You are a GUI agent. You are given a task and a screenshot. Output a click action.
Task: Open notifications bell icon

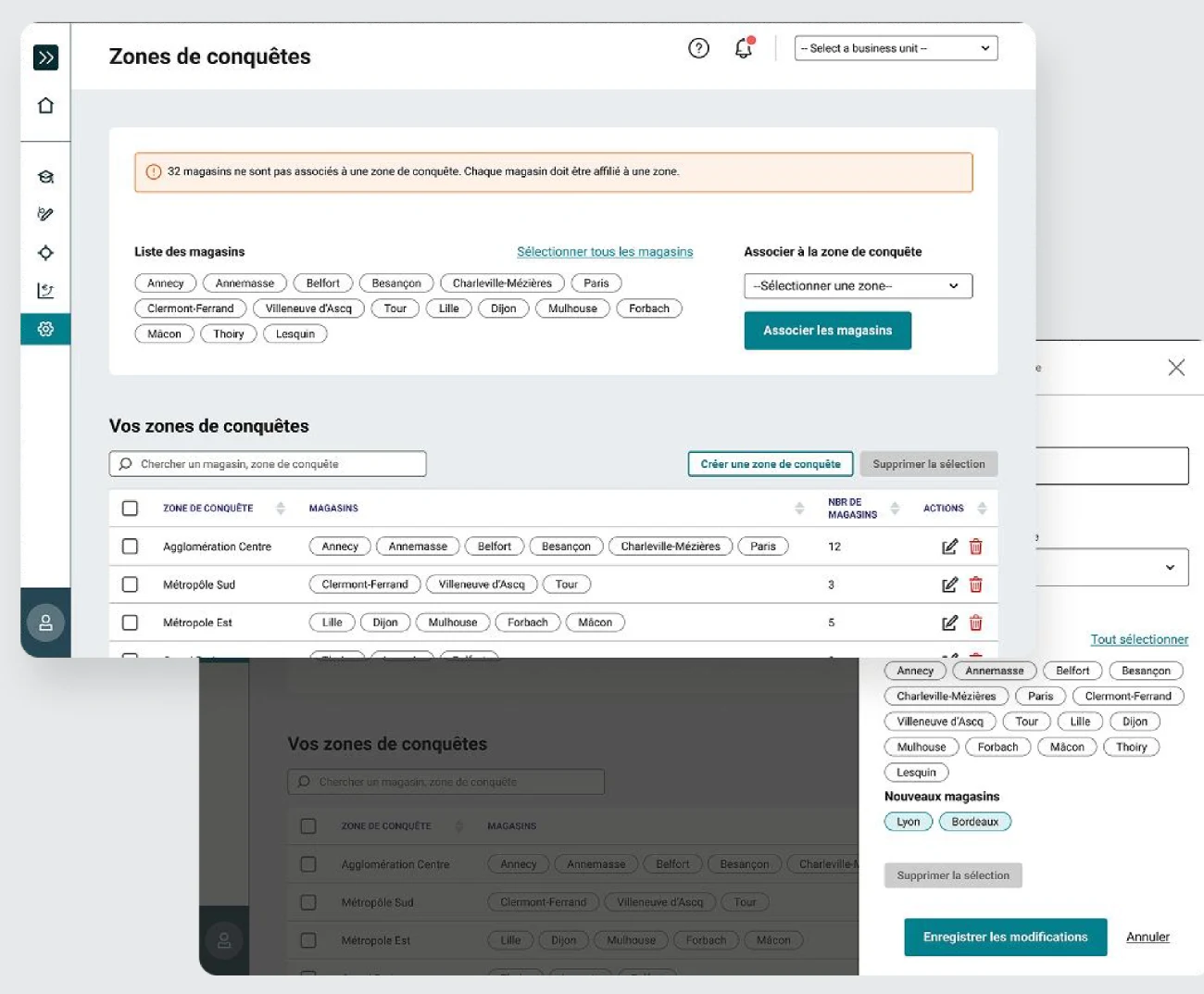(744, 48)
